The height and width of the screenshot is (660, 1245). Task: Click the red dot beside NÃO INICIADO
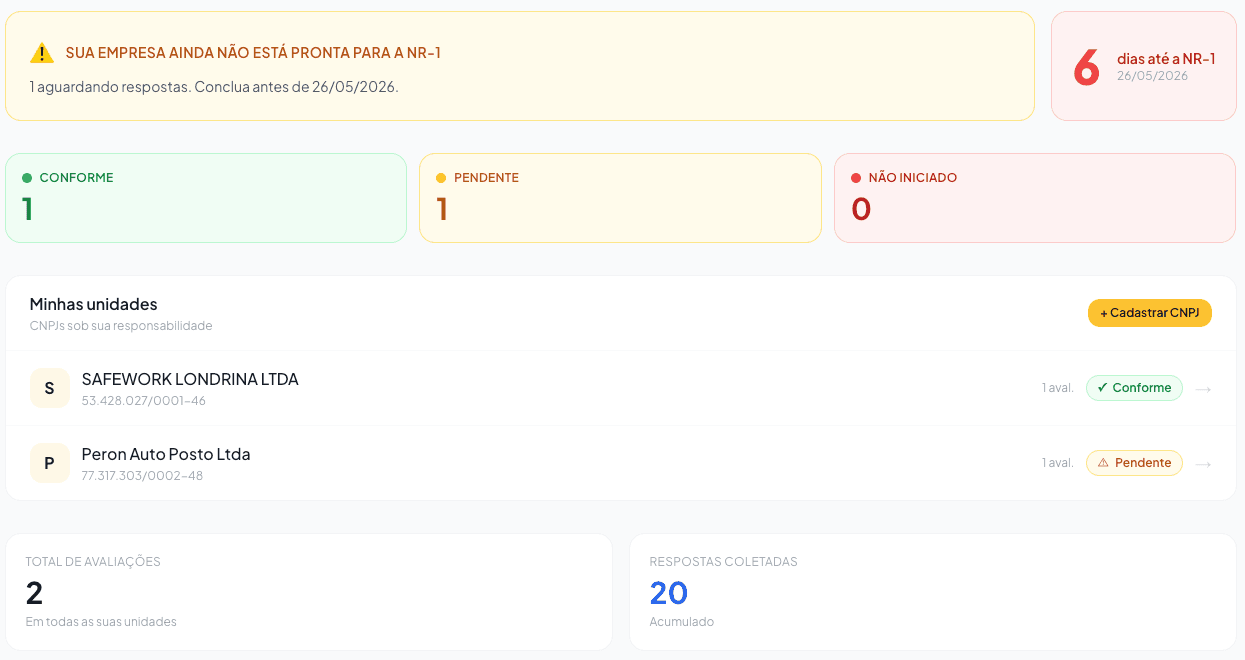click(856, 178)
